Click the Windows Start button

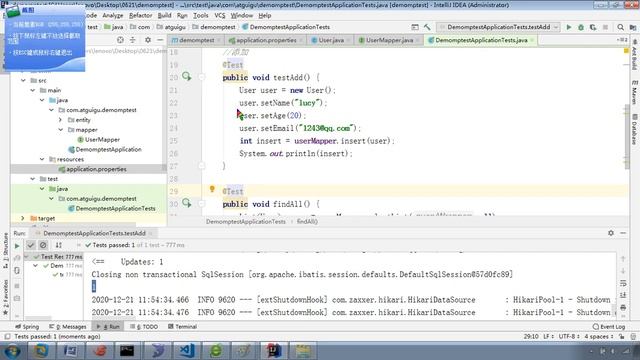click(12, 351)
